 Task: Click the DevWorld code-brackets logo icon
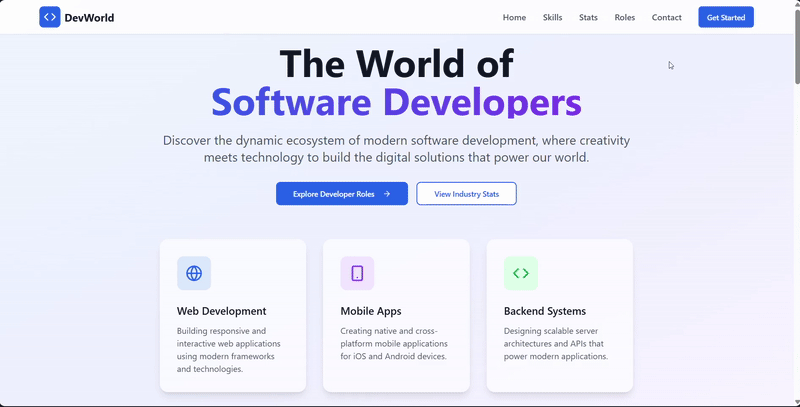tap(49, 17)
